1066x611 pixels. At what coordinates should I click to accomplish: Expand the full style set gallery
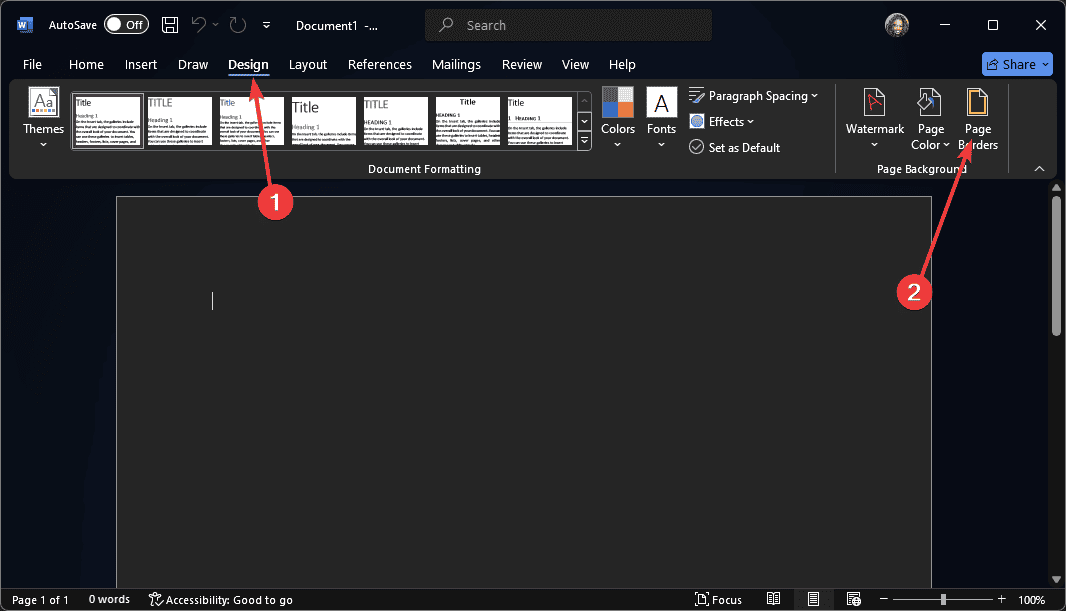(x=585, y=141)
